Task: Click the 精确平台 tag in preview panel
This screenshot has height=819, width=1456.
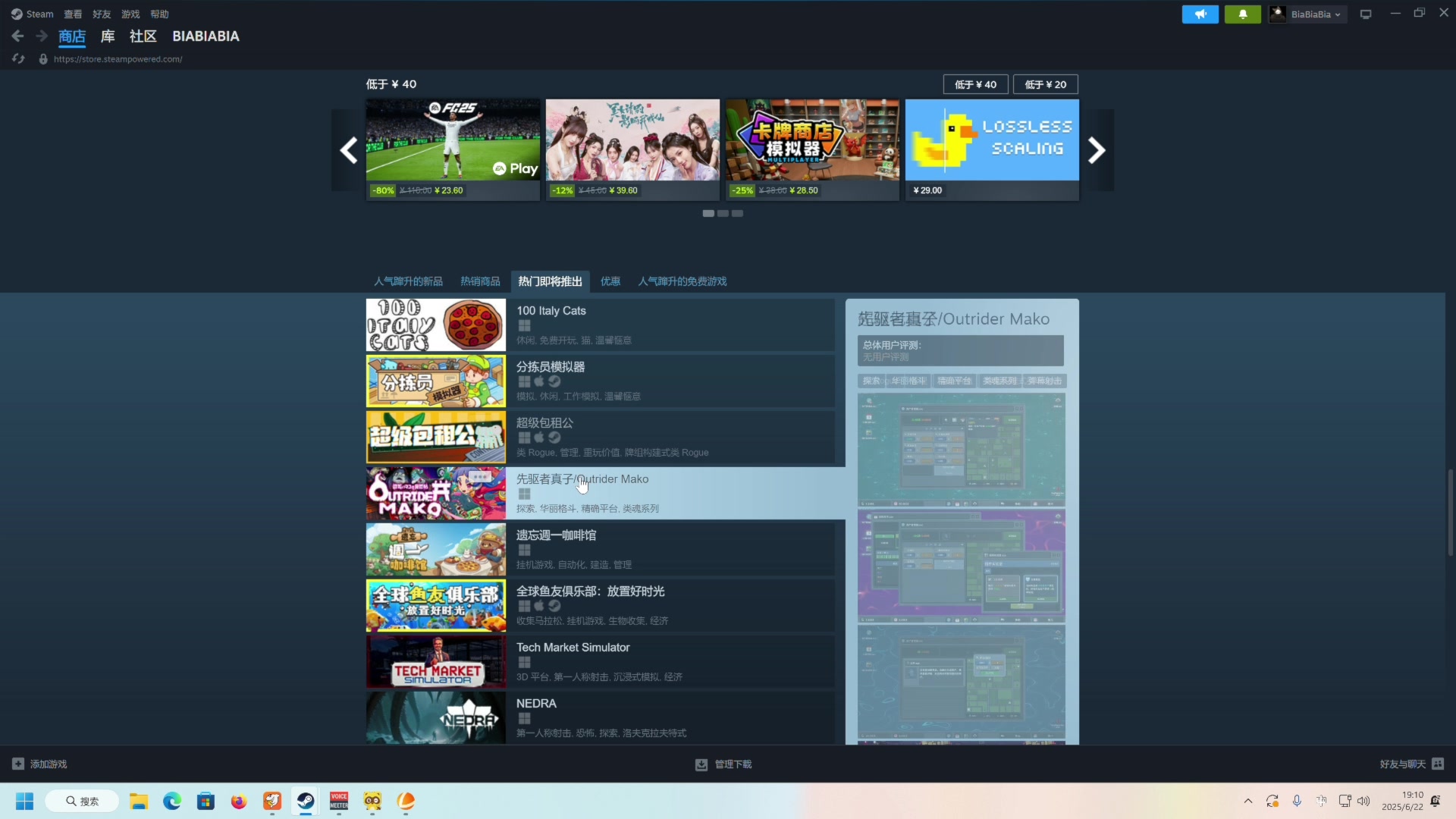Action: (954, 381)
